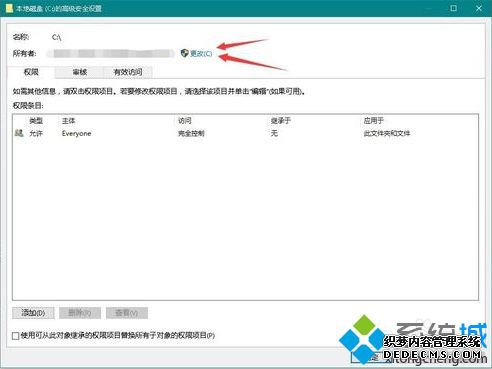Click the 继承于 column header
Screen dimensions: 492x369
281,121
